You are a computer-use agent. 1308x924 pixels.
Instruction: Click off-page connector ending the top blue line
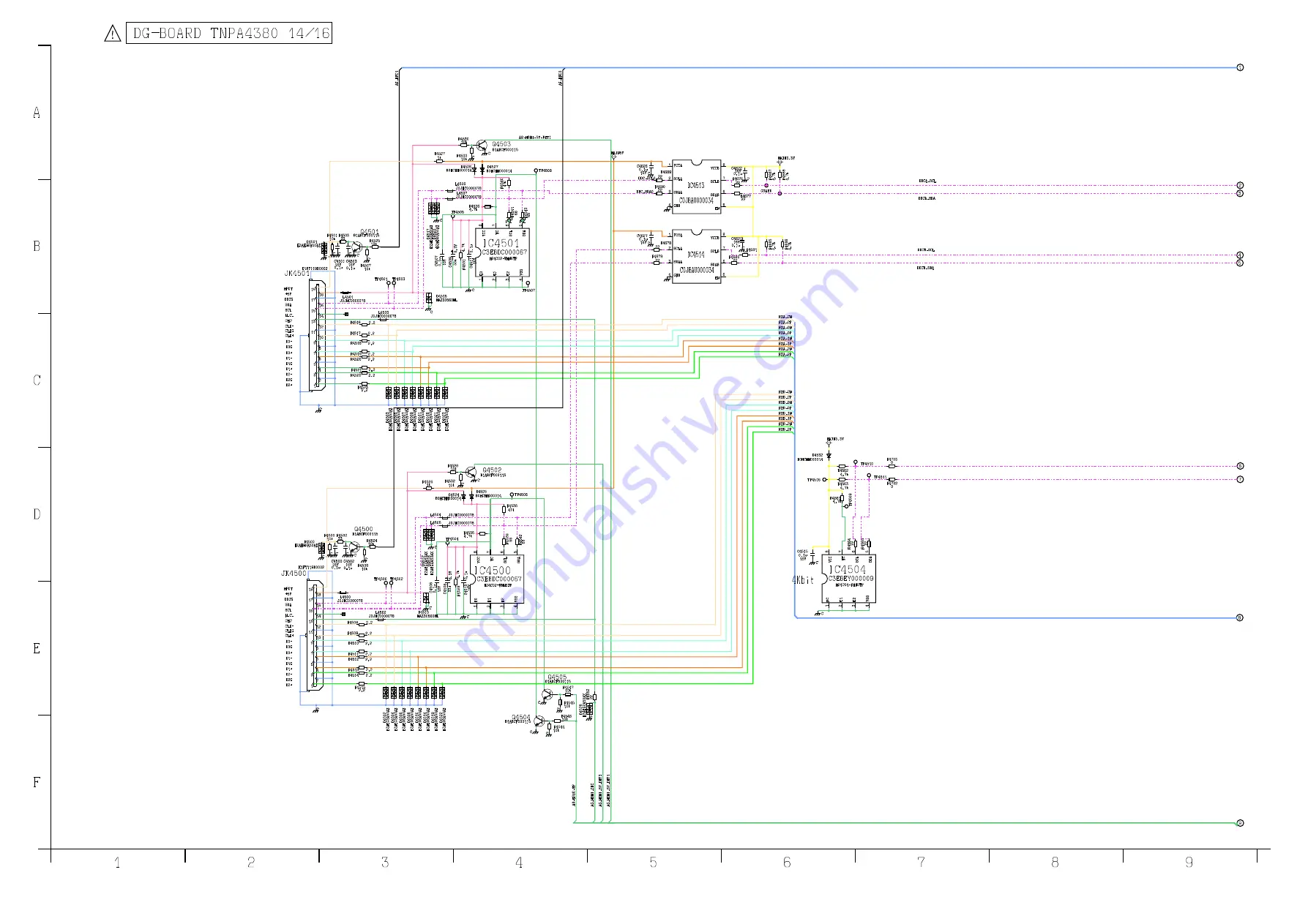pos(1240,67)
